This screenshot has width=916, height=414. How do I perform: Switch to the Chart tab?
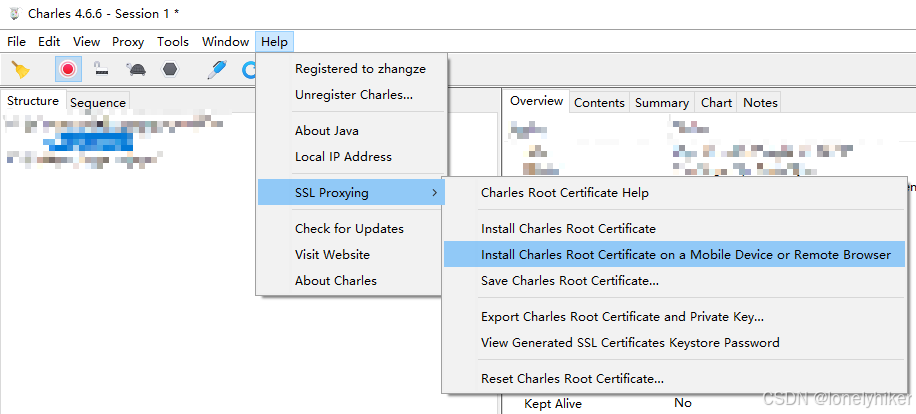coord(716,102)
